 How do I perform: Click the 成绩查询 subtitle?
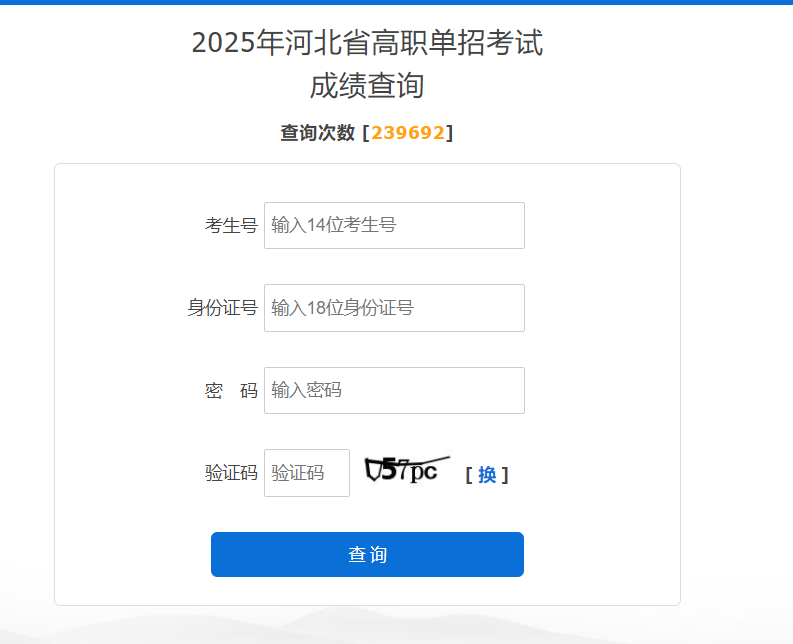click(367, 87)
